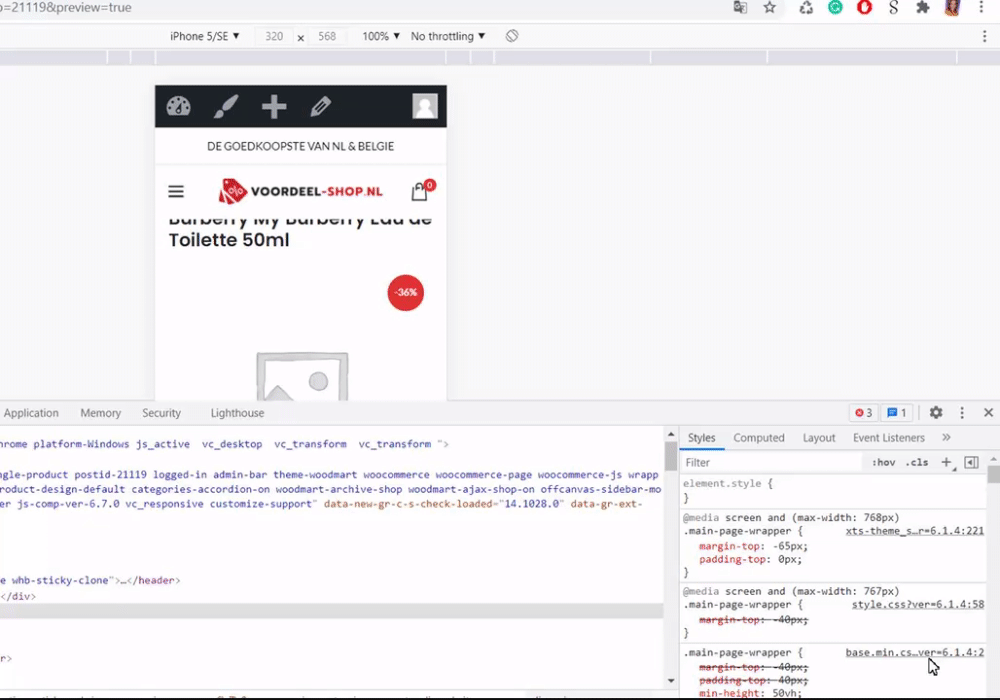Viewport: 1000px width, 700px height.
Task: Click the plus New content icon
Action: point(274,106)
